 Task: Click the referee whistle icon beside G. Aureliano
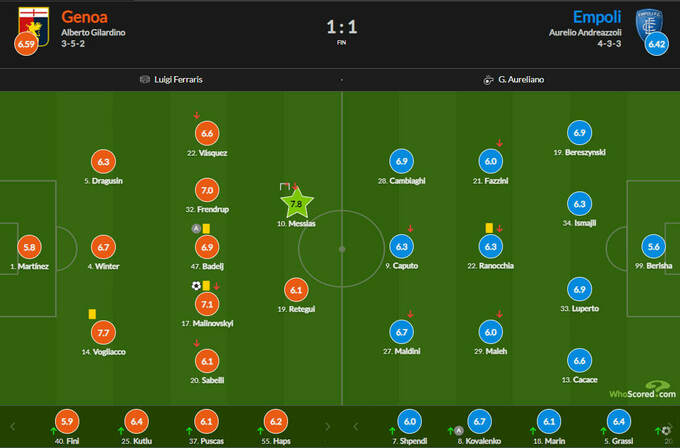pyautogui.click(x=487, y=79)
